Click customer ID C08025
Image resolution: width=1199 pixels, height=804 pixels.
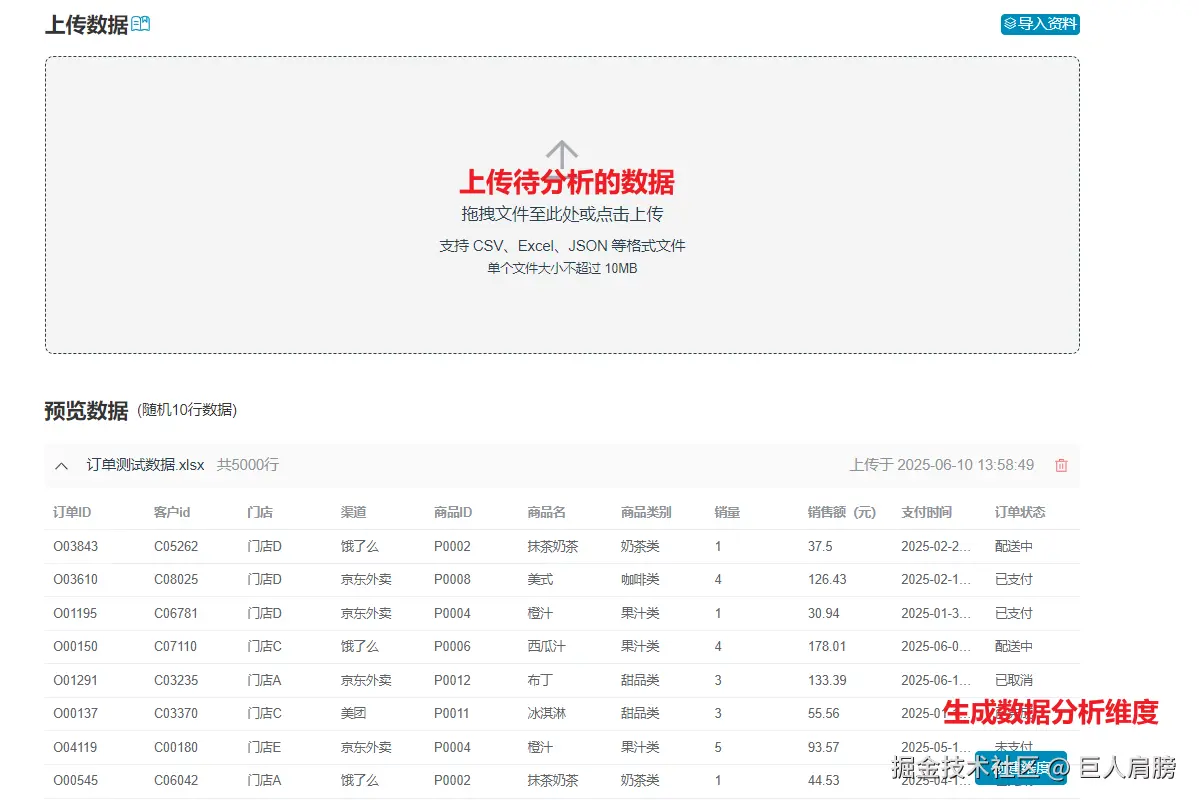pyautogui.click(x=176, y=580)
